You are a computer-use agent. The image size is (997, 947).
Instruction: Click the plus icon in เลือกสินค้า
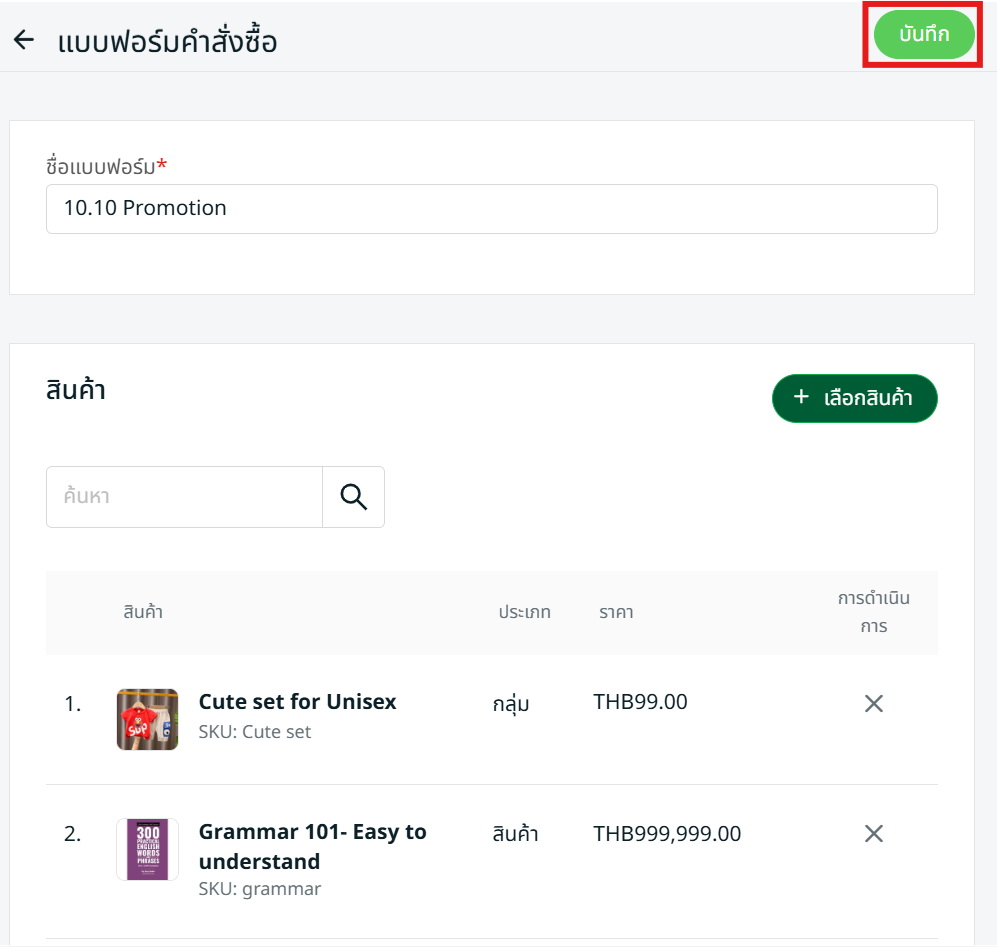tap(800, 398)
